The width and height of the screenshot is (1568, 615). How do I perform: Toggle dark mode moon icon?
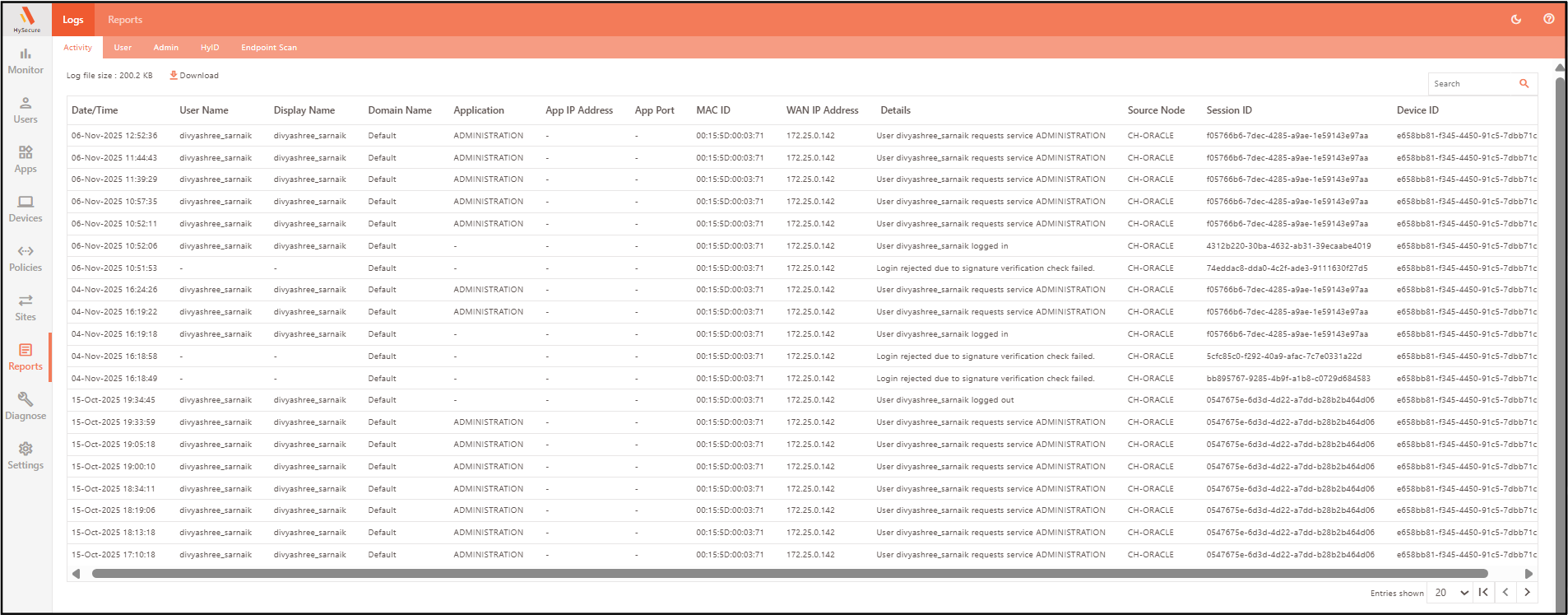[x=1516, y=19]
